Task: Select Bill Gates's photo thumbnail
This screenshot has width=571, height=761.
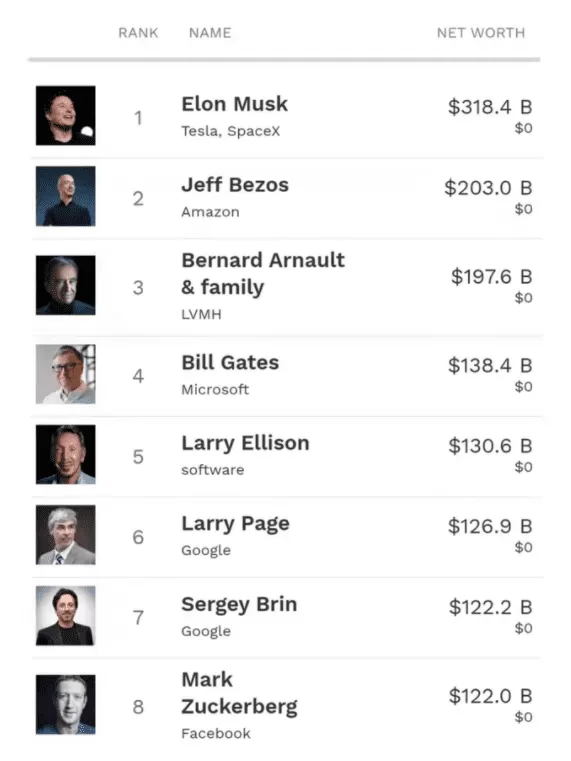Action: [x=65, y=374]
